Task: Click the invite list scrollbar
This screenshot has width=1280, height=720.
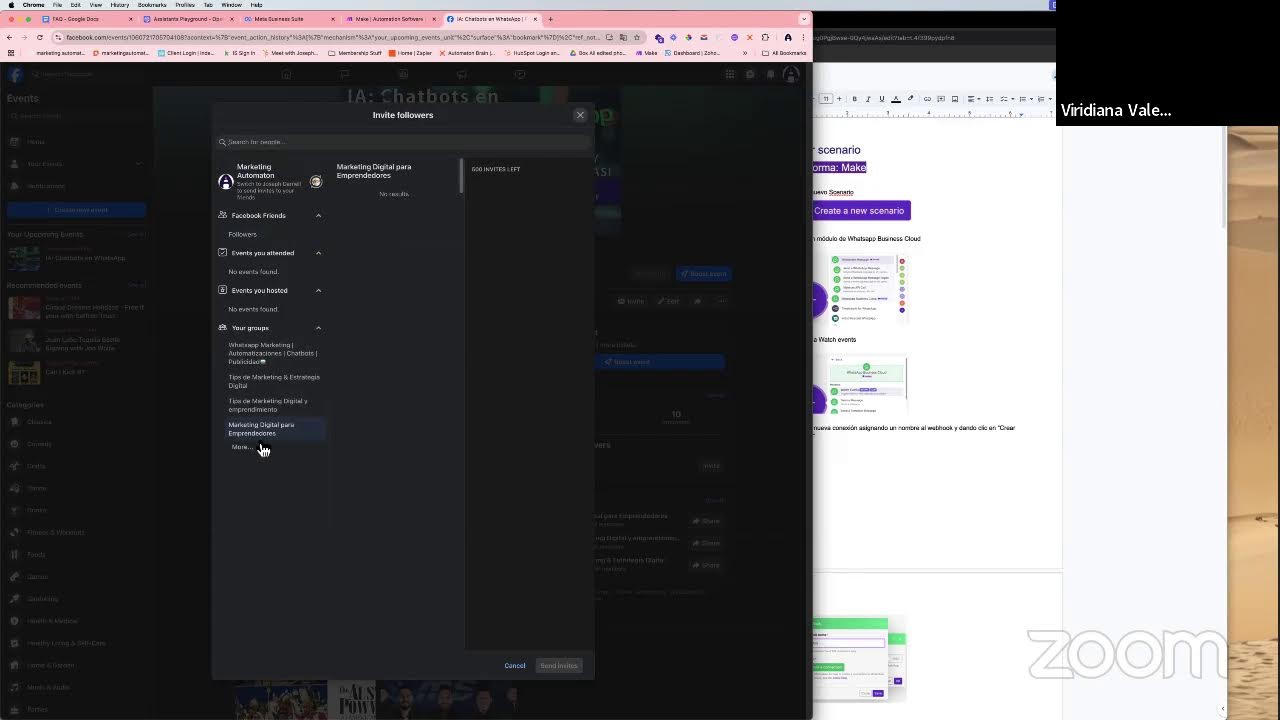Action: [x=461, y=176]
